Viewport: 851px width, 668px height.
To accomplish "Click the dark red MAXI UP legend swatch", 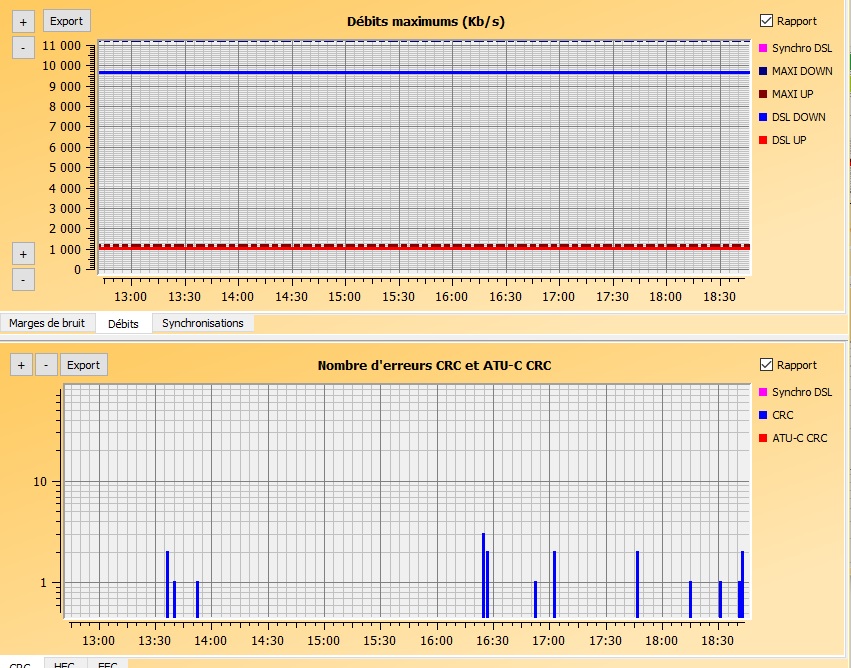I will [763, 94].
